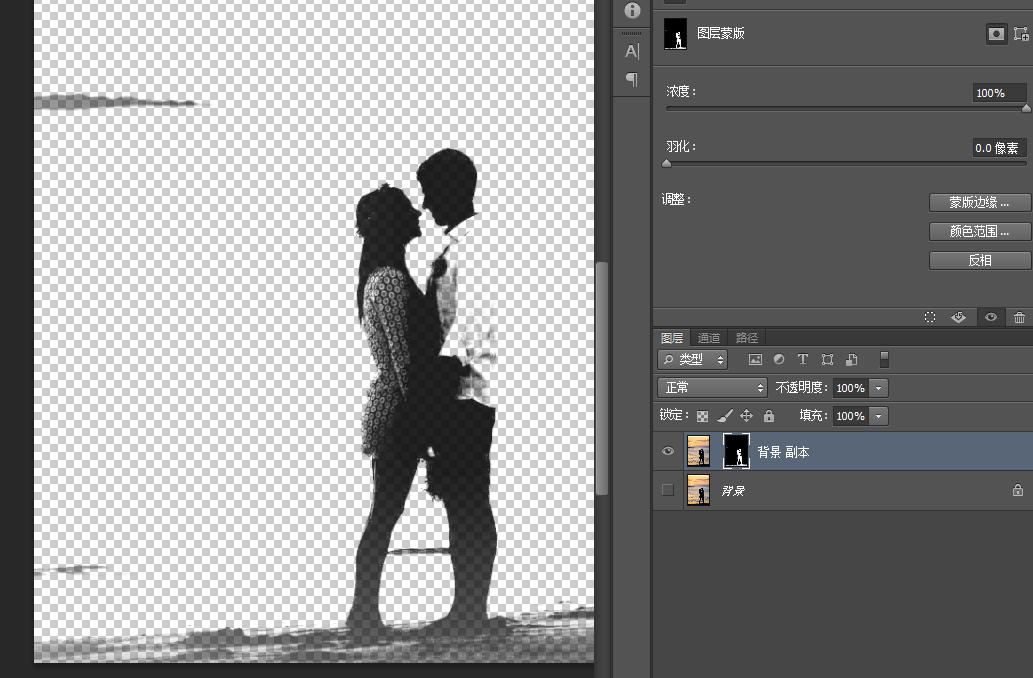Delete the mask with the trash icon

pos(1019,317)
